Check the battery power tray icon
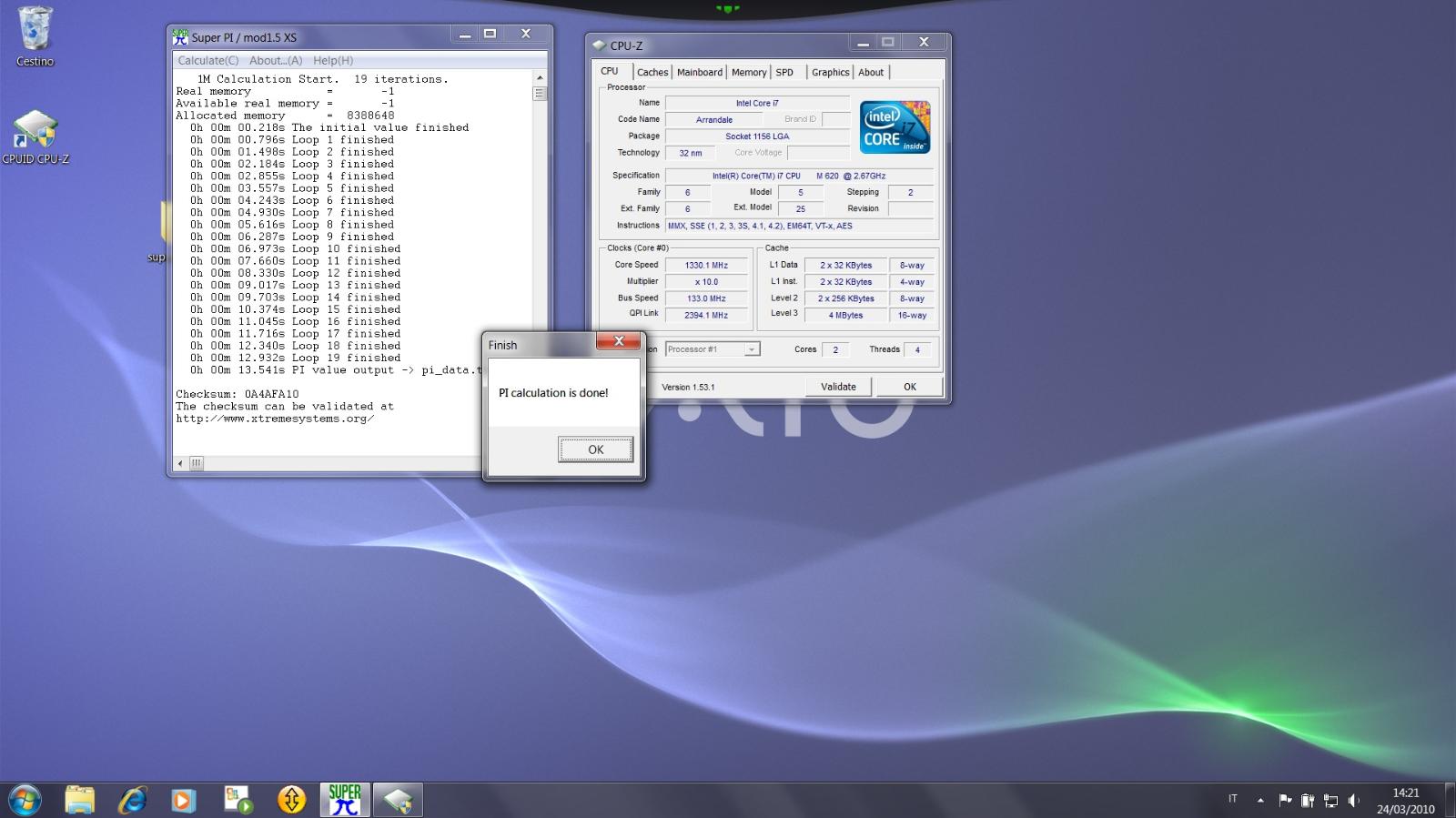1456x818 pixels. (1308, 801)
